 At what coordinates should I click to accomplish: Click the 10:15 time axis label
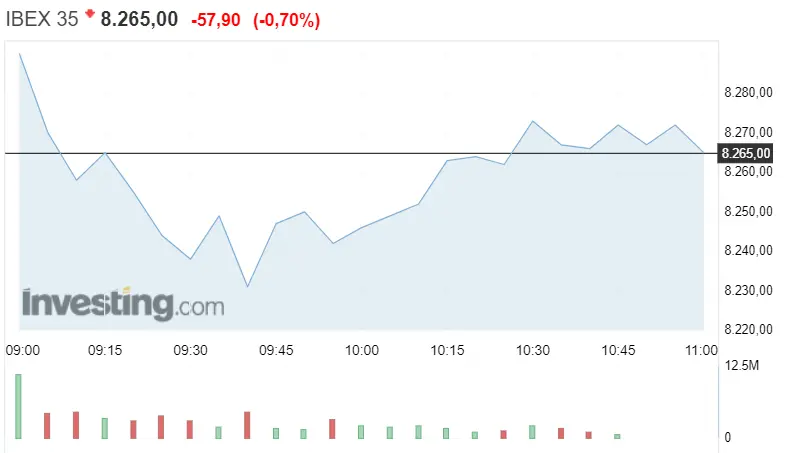(447, 350)
